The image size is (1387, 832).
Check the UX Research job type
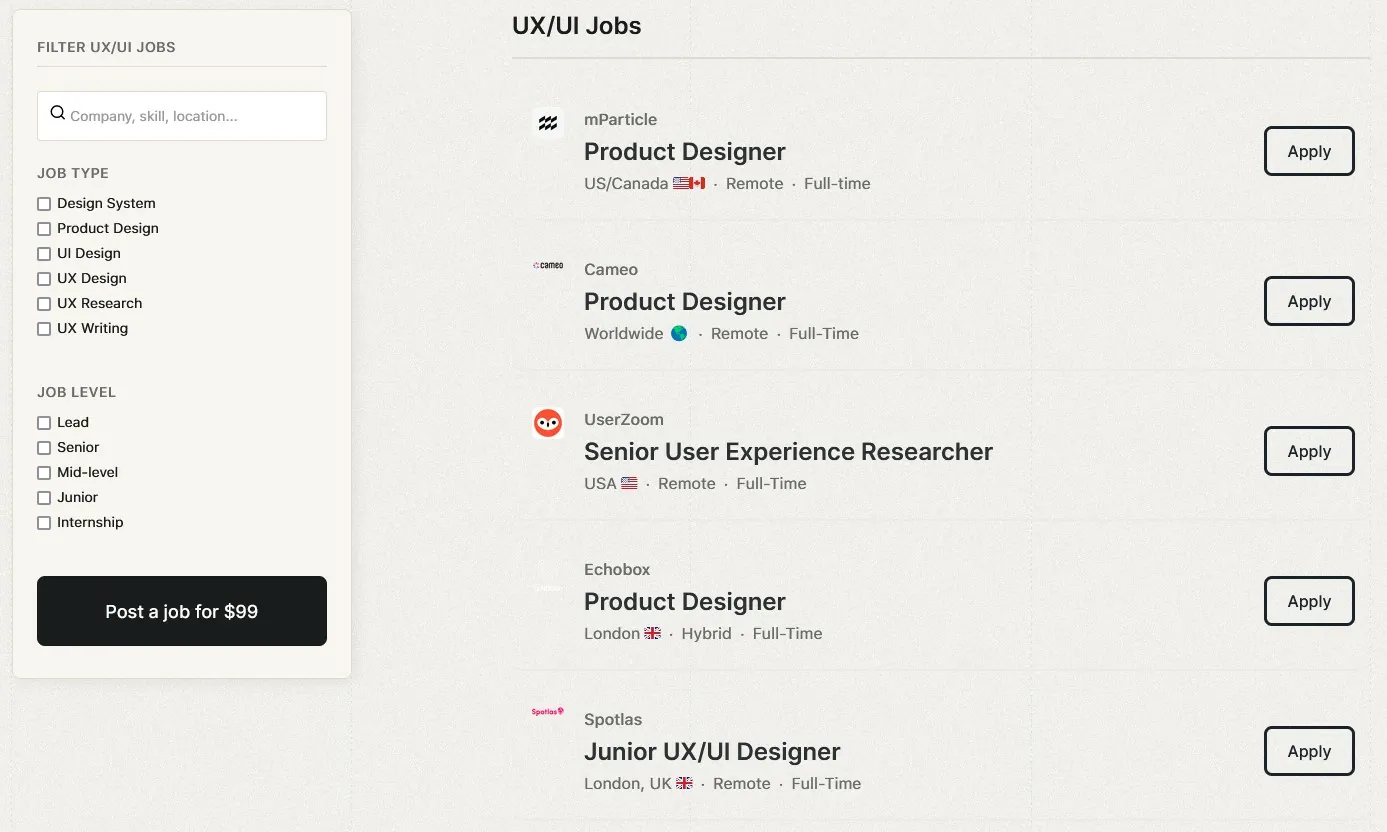click(x=44, y=304)
